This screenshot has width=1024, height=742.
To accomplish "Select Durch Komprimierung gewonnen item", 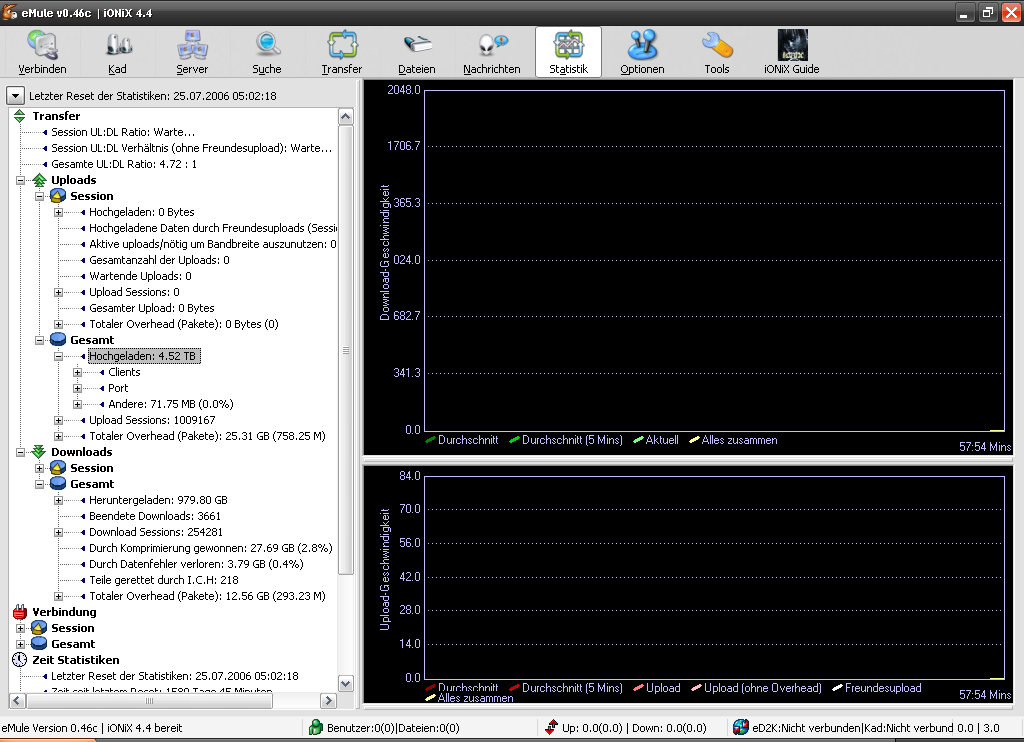I will click(x=211, y=548).
